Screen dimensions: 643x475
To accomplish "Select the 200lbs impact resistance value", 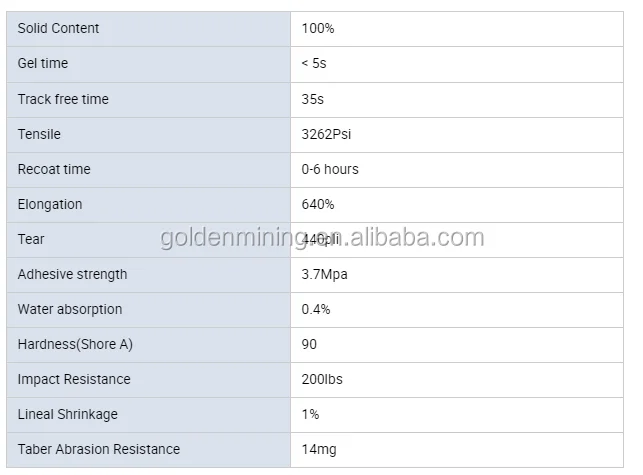I will pos(321,379).
